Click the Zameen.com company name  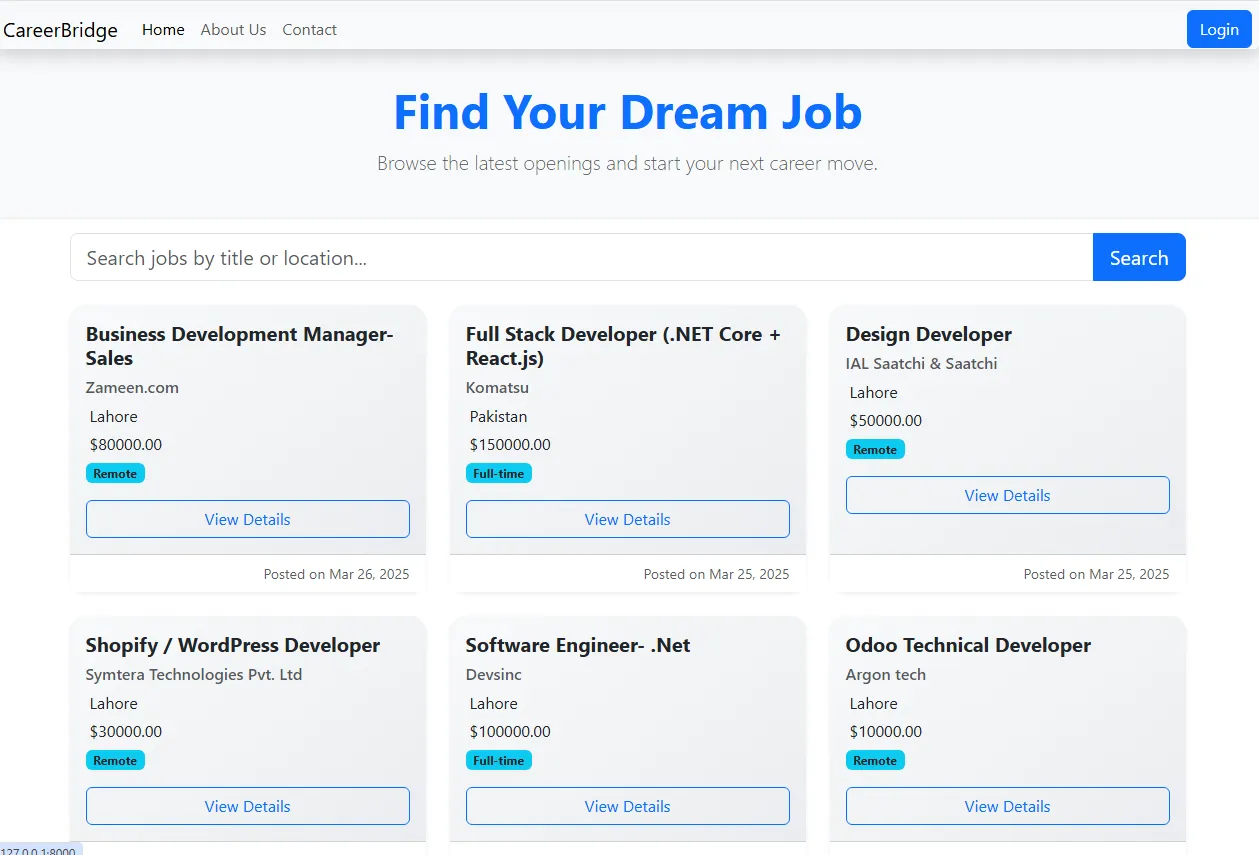tap(132, 387)
